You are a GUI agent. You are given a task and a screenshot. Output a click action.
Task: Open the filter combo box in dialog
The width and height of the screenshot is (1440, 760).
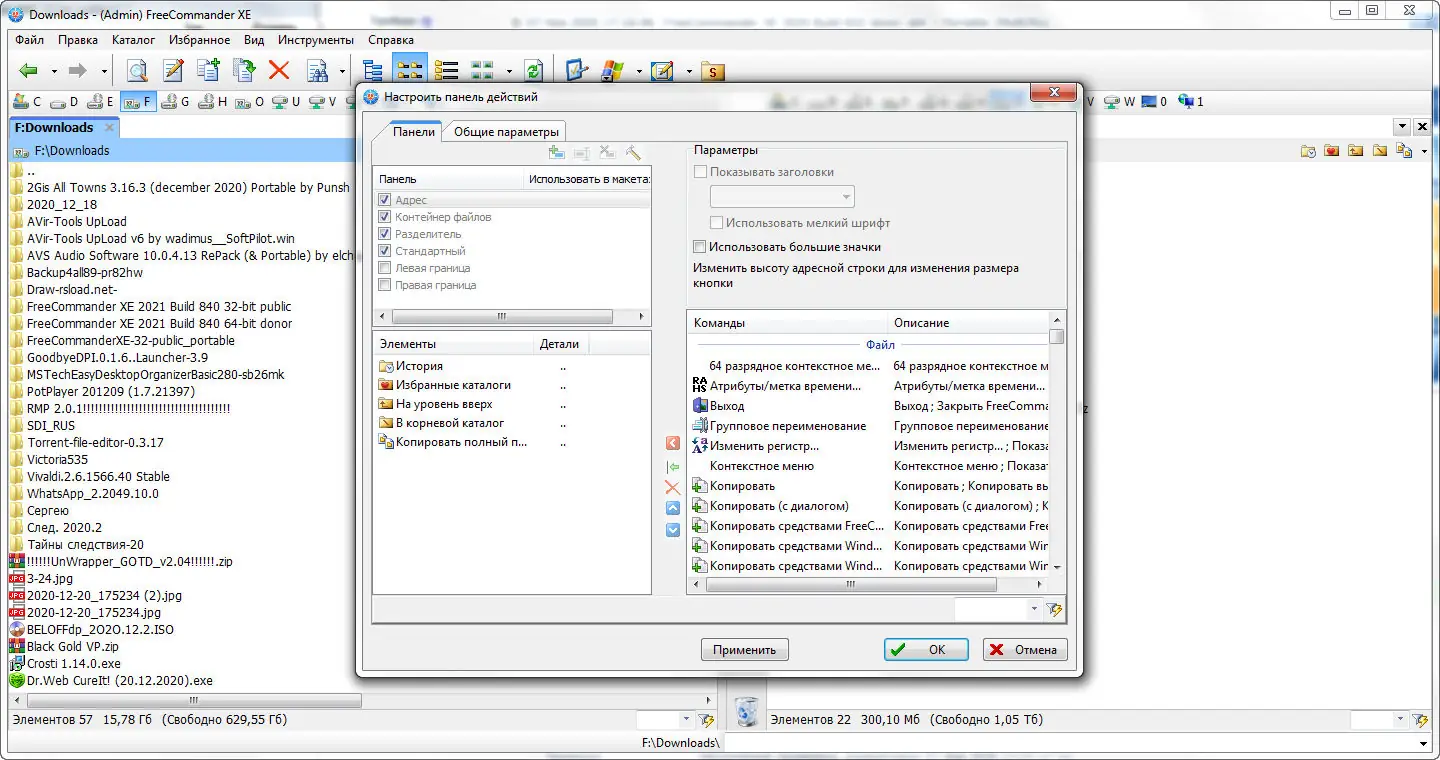click(999, 609)
